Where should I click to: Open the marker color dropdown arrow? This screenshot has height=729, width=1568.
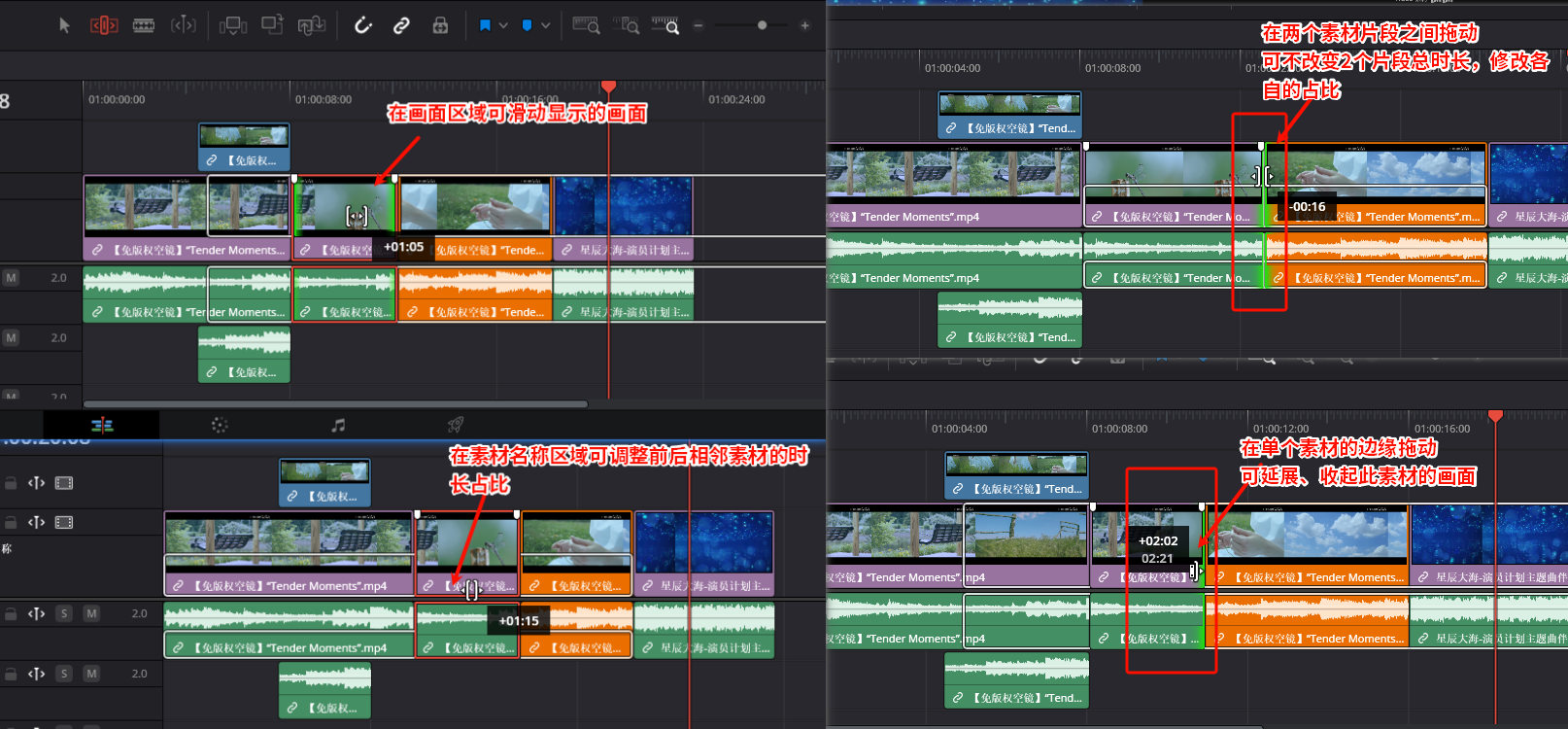[x=545, y=25]
